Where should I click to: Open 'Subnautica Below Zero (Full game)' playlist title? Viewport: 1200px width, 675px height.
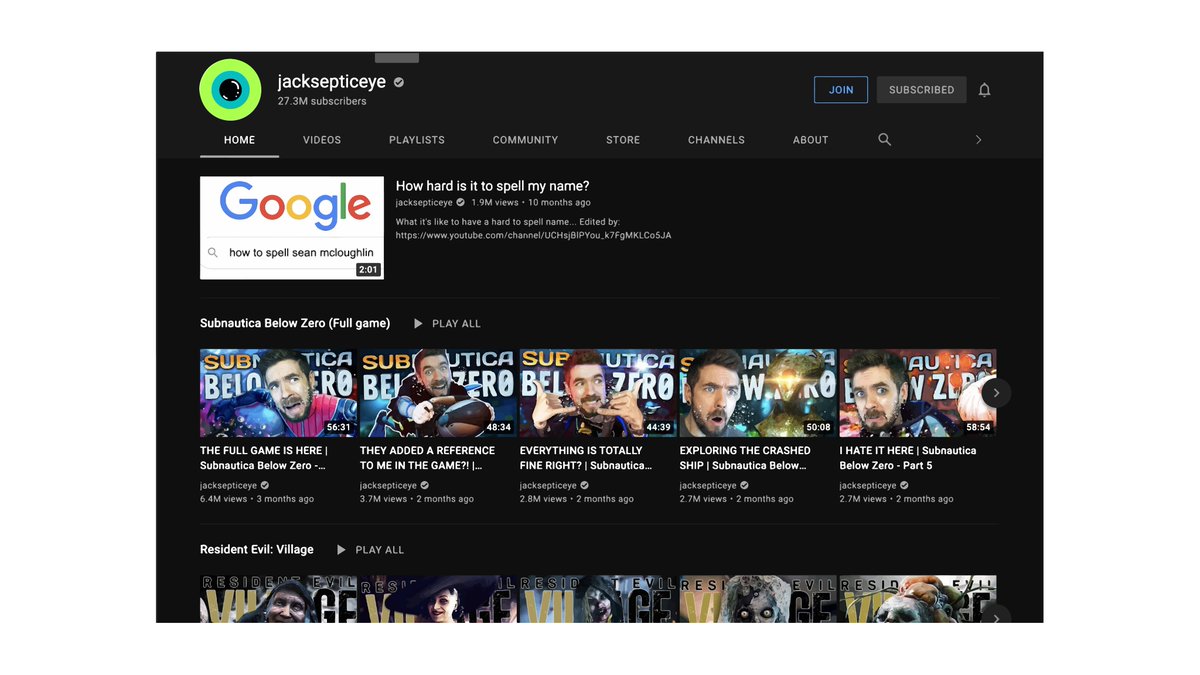295,324
